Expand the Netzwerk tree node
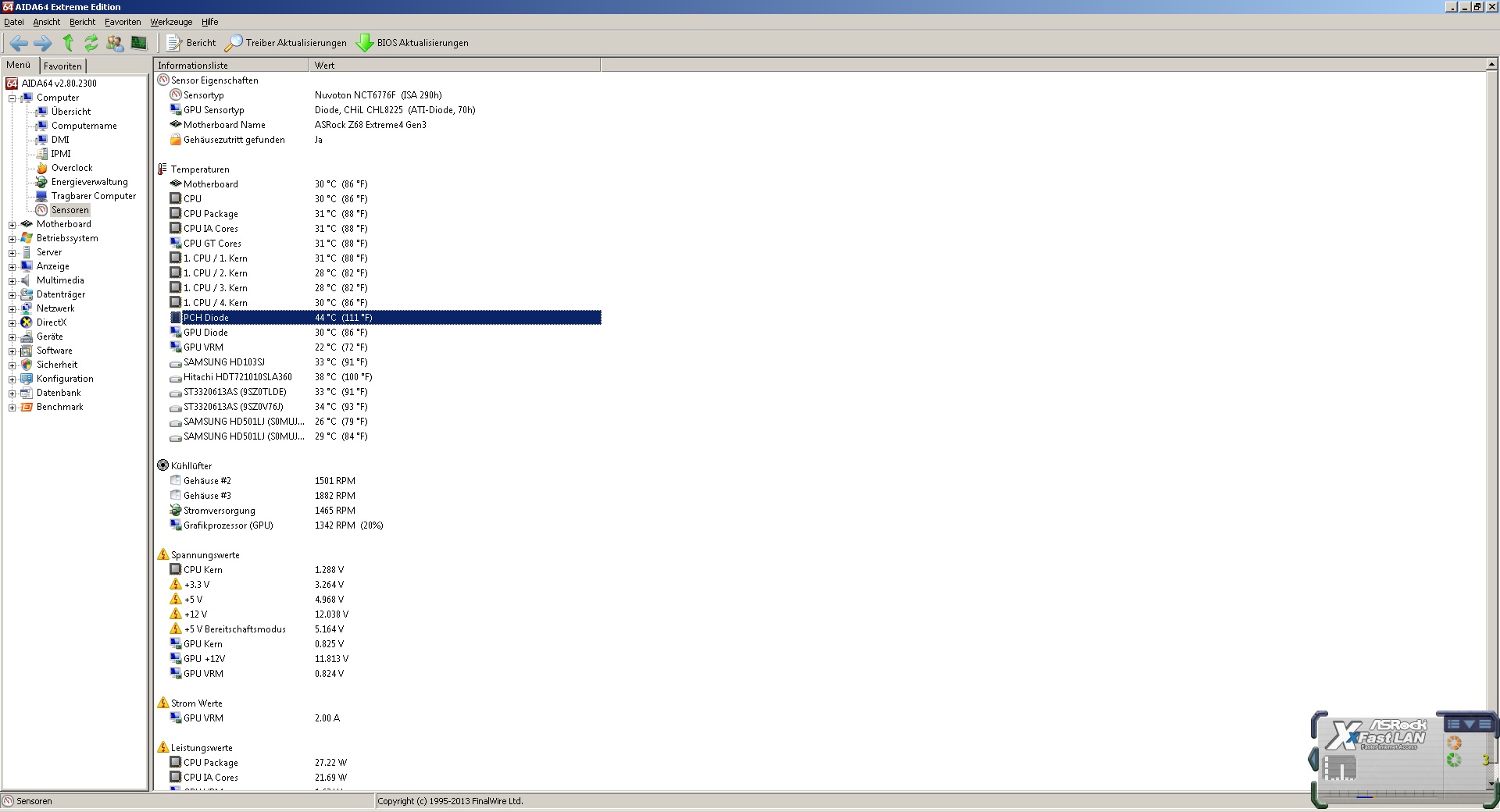The height and width of the screenshot is (812, 1500). [x=12, y=309]
